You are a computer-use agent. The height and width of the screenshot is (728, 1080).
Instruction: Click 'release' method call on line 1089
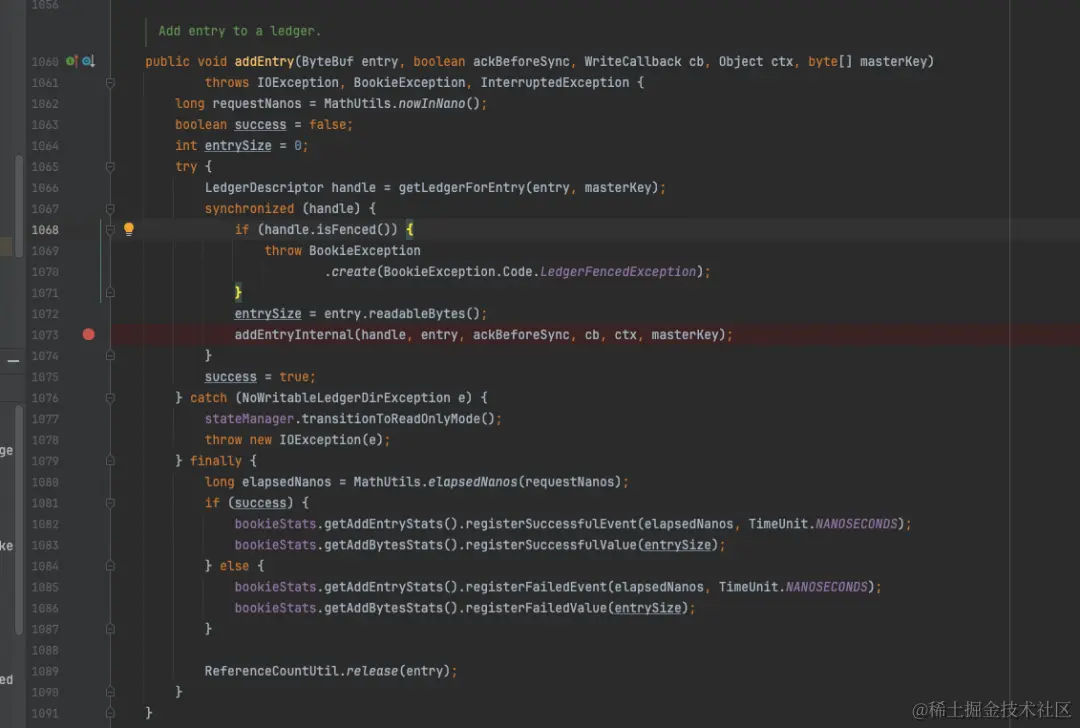click(372, 671)
